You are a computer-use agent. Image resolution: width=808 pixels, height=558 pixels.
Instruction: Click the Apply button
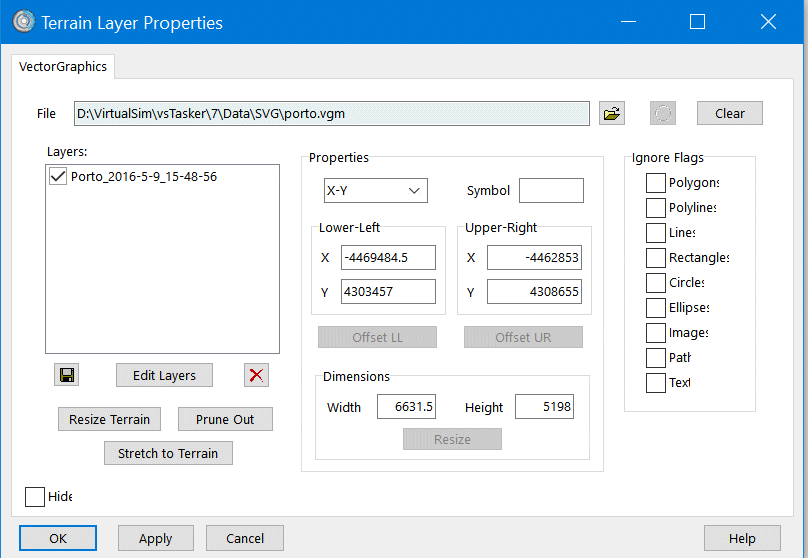click(x=155, y=538)
